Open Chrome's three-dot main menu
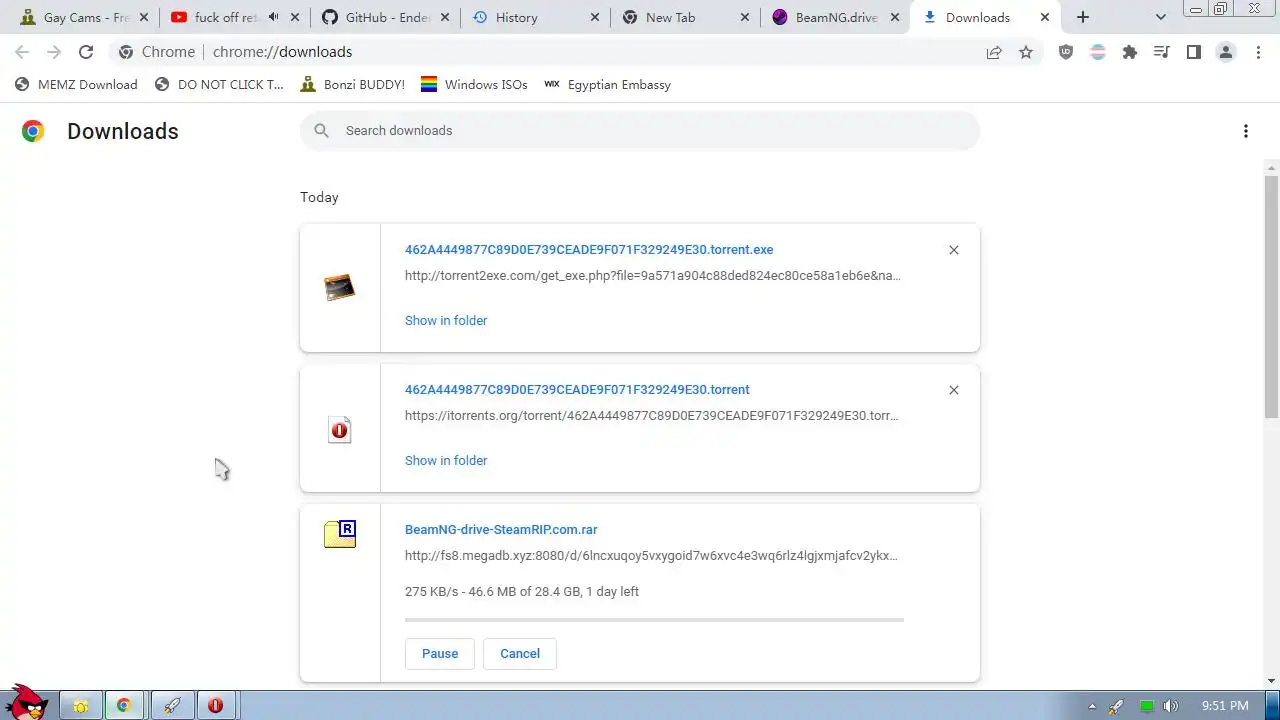Screen dimensions: 1280x720 [1258, 52]
